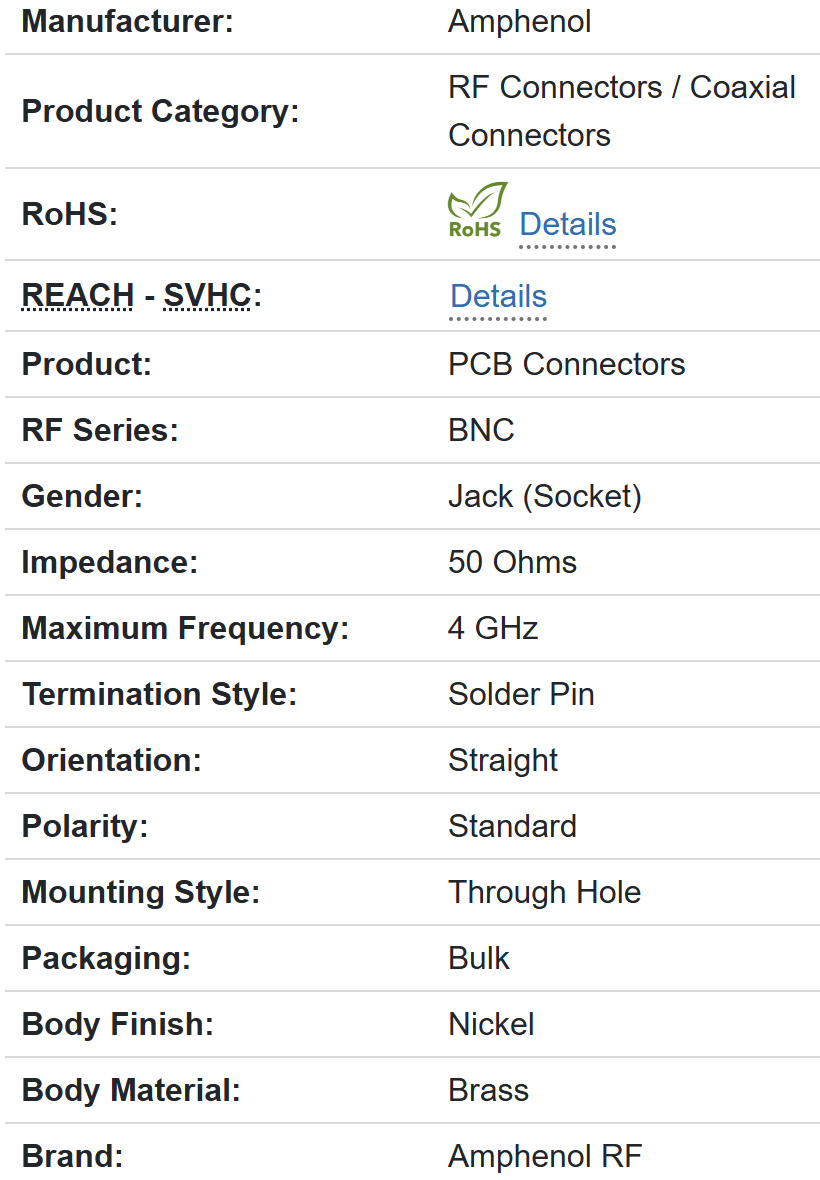Click the REACH abbreviation label
The image size is (820, 1180).
coord(77,296)
